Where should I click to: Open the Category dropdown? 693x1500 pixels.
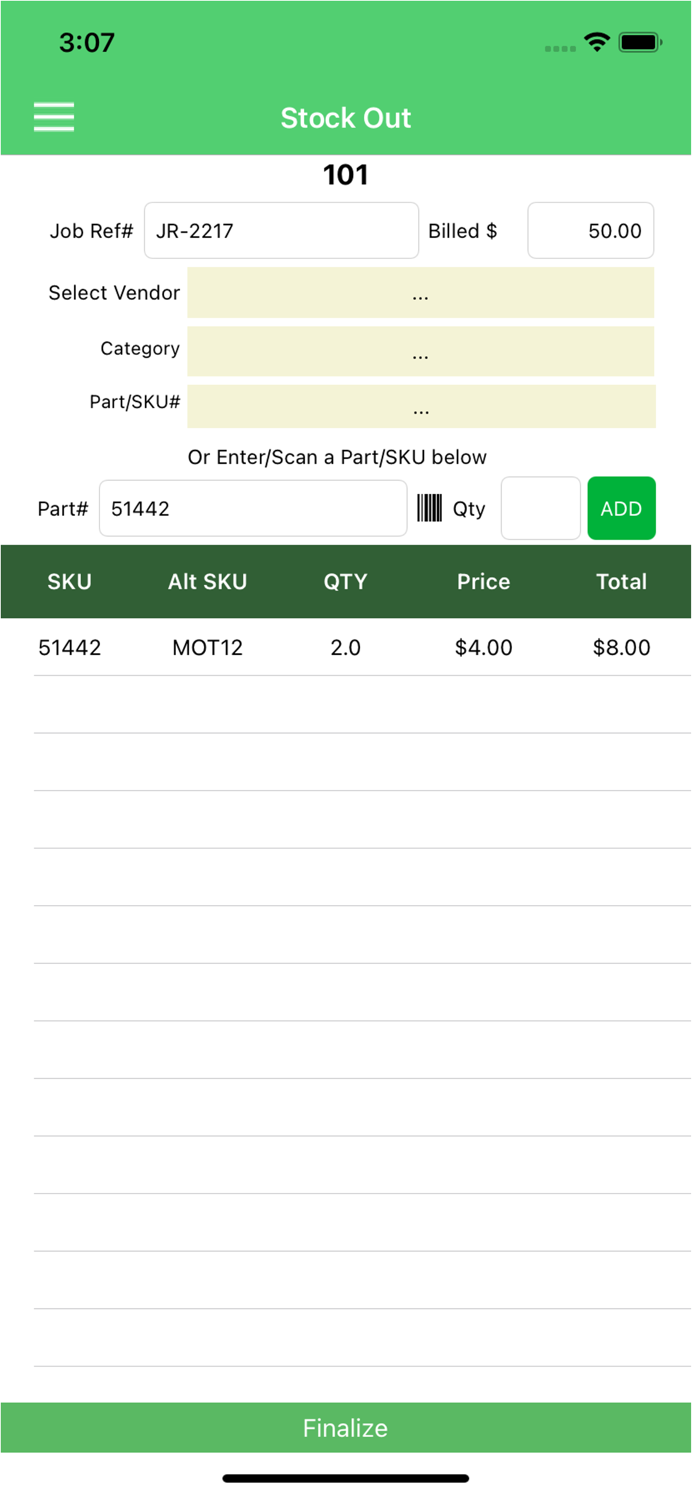(420, 351)
